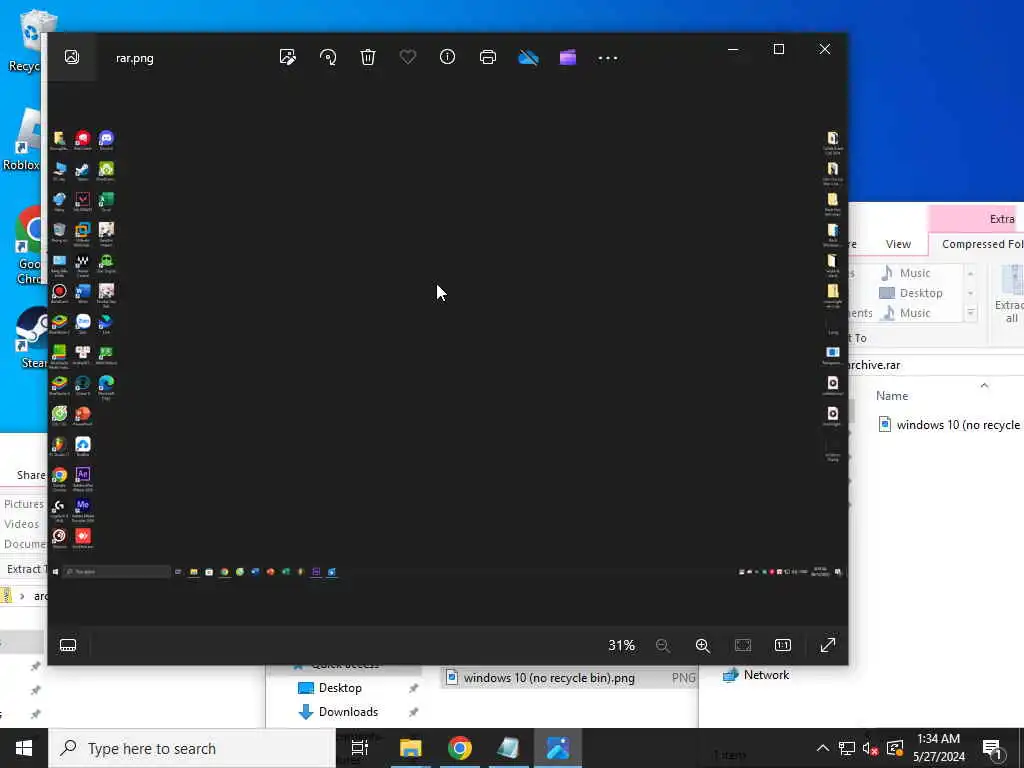Rotate the image with the rotate icon
Viewport: 1024px width, 768px height.
[x=328, y=57]
